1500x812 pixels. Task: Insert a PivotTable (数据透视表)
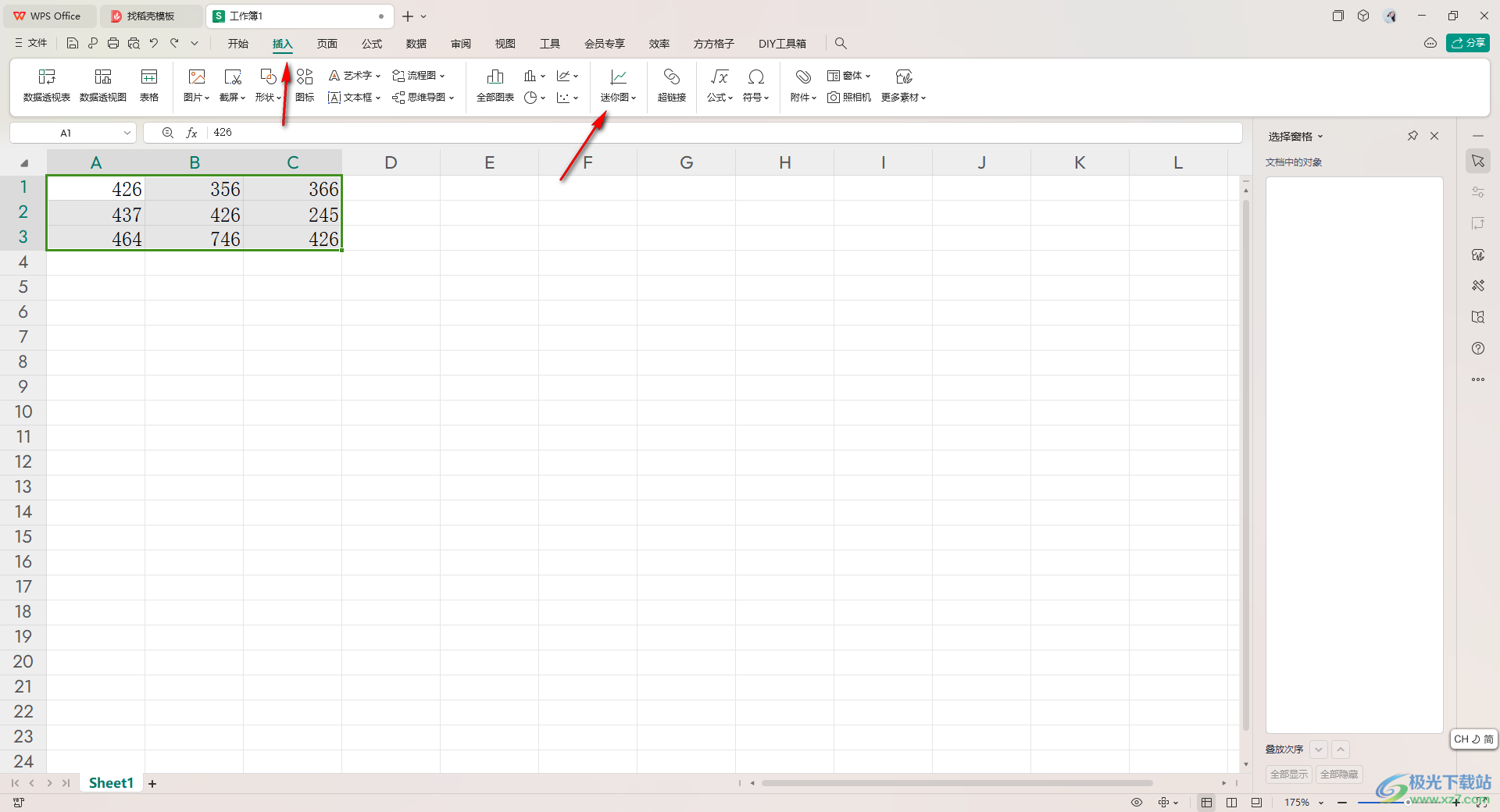47,85
